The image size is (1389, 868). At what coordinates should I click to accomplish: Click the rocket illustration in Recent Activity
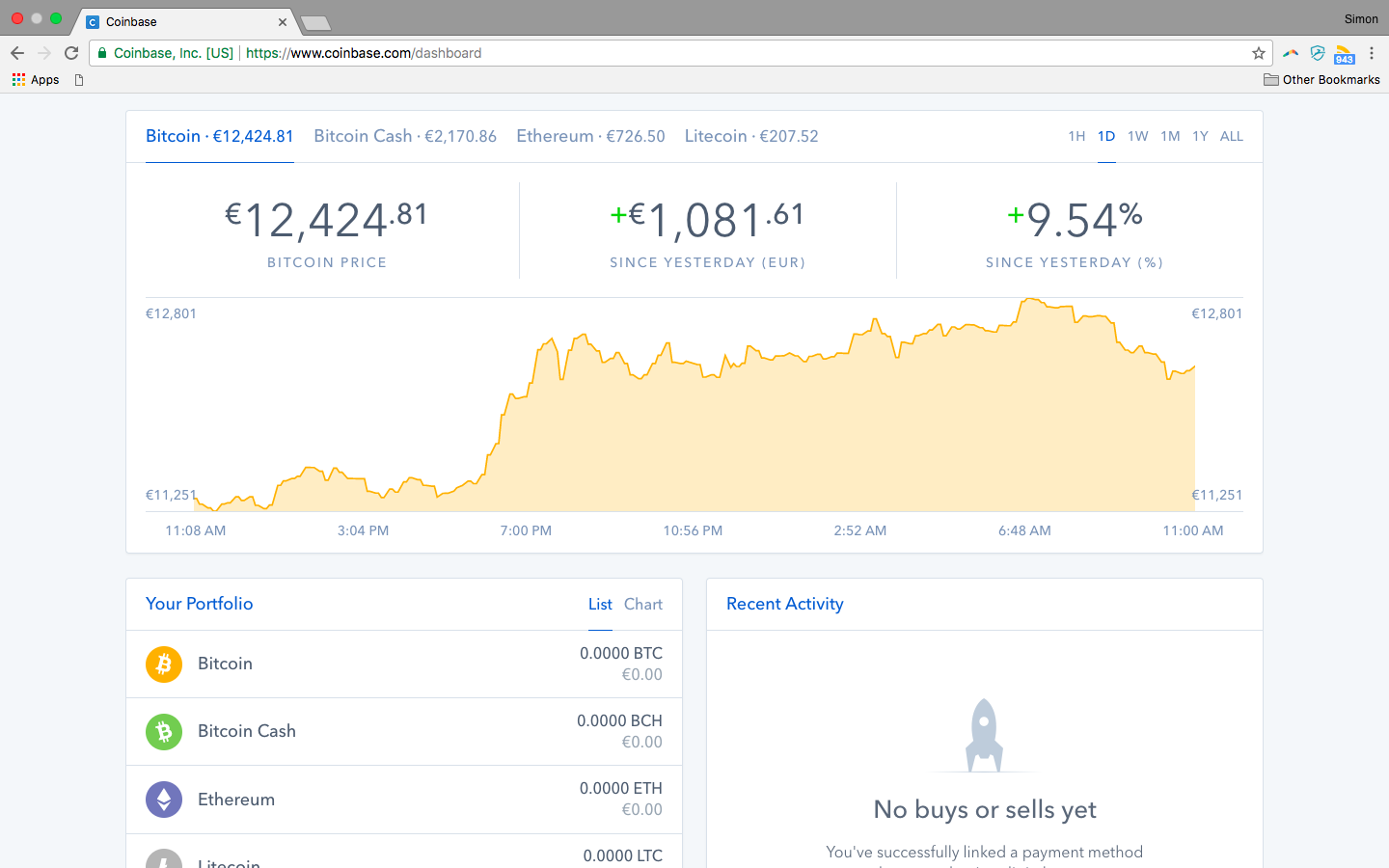click(984, 735)
